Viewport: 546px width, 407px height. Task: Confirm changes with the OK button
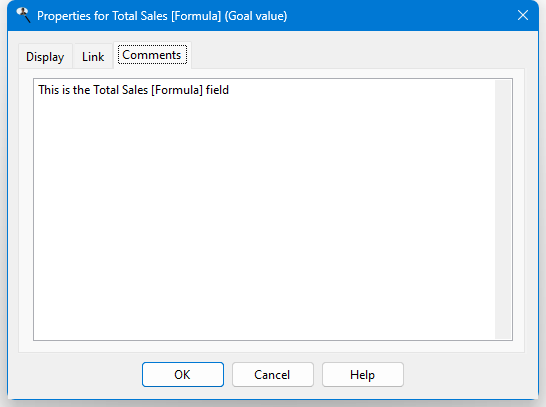tap(183, 375)
